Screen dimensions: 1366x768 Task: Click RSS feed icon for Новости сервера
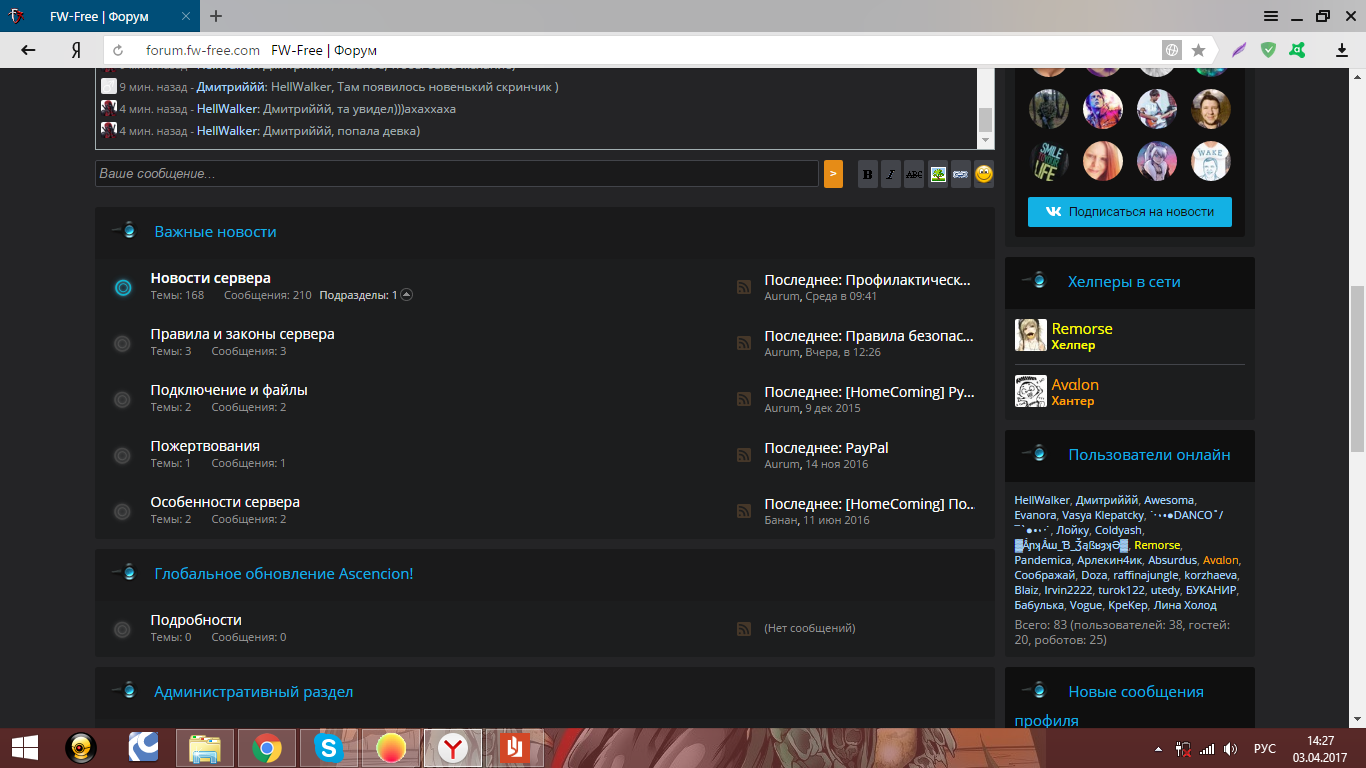pyautogui.click(x=743, y=287)
